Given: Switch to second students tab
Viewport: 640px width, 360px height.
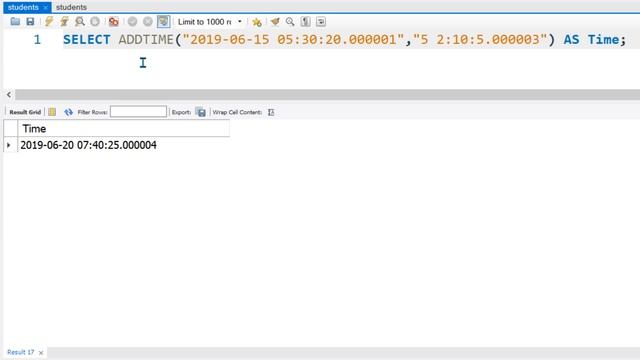Looking at the screenshot, I should (x=71, y=7).
